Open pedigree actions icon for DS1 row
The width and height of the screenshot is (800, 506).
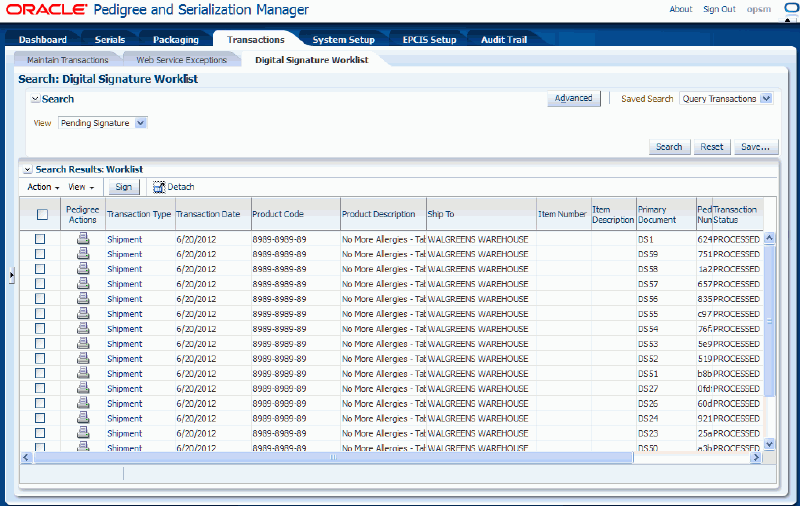83,238
